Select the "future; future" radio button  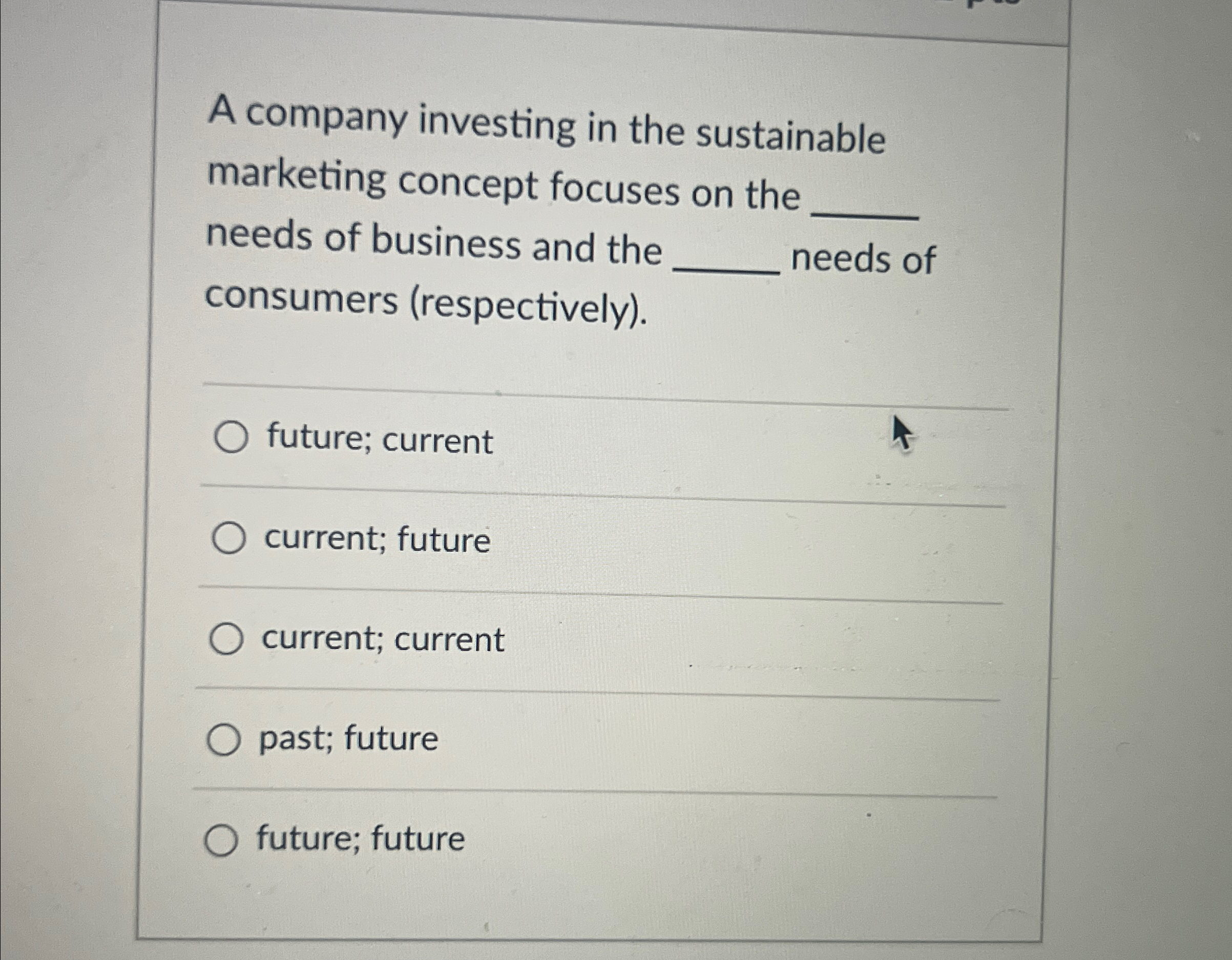[223, 840]
